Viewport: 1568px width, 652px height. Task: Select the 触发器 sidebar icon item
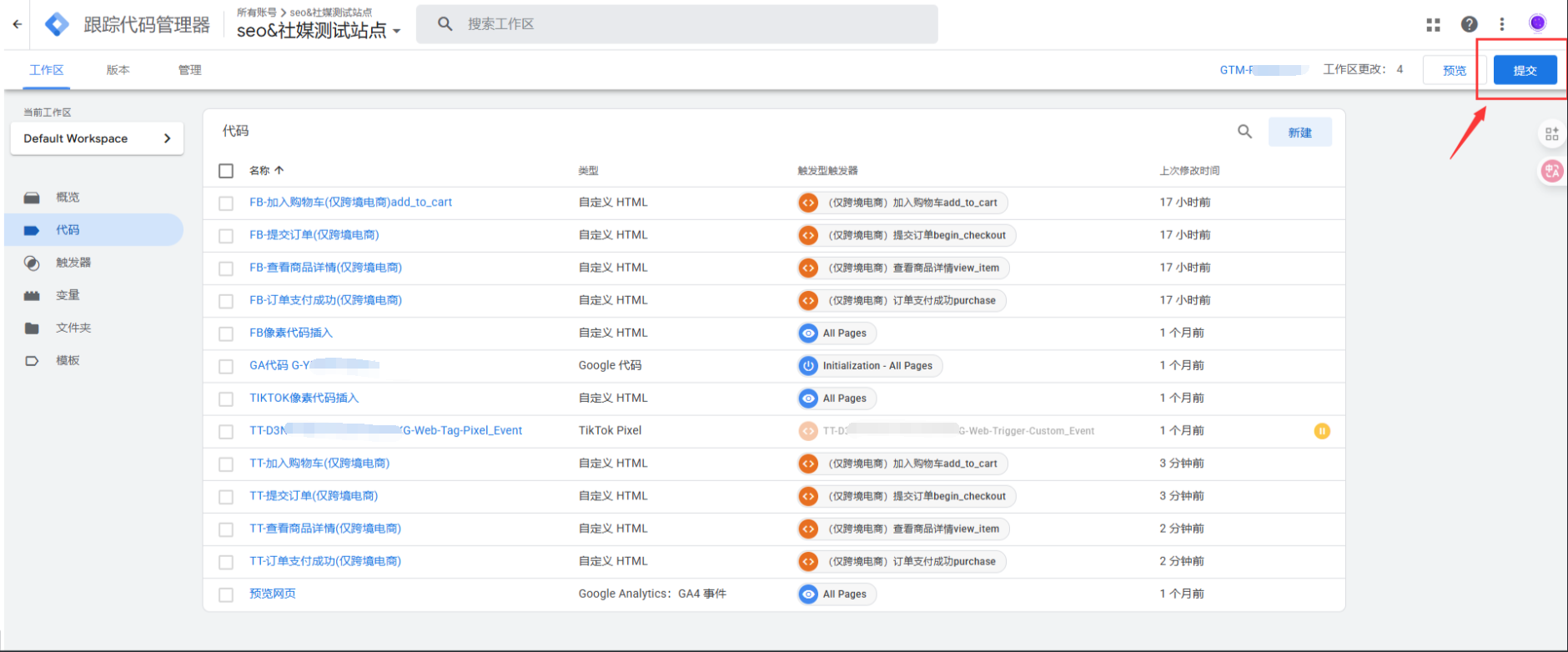[x=32, y=263]
